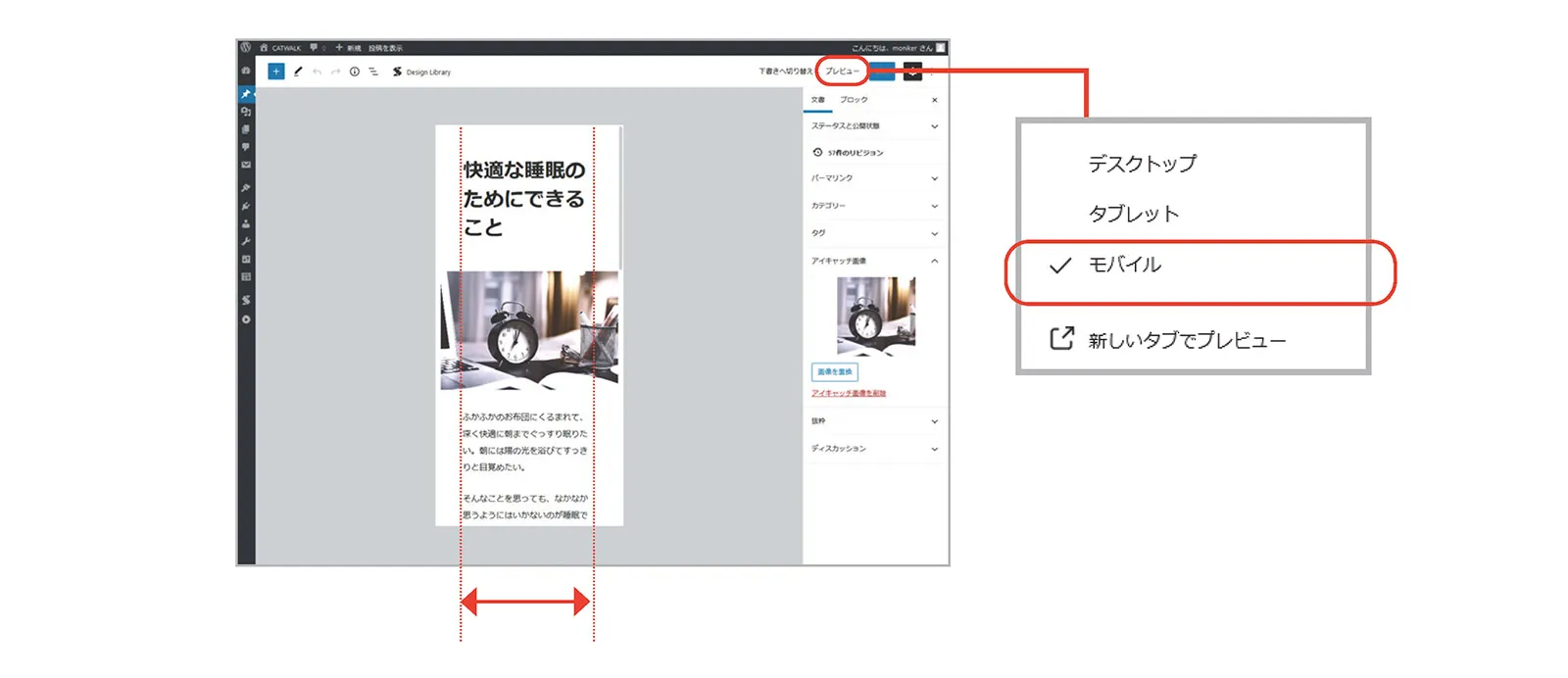This screenshot has height=678, width=1568.
Task: Select モバイル preview option
Action: (x=1125, y=265)
